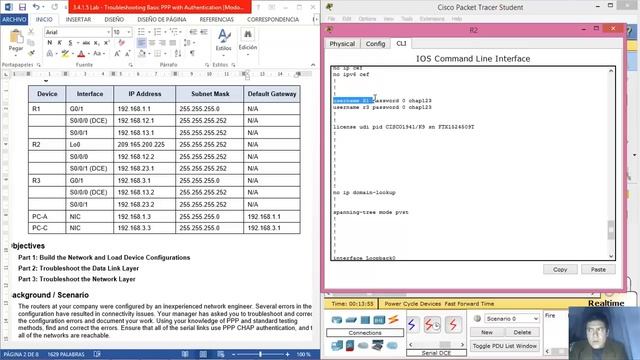Increase font size with the larger A icon
The image size is (640, 360).
click(x=117, y=53)
